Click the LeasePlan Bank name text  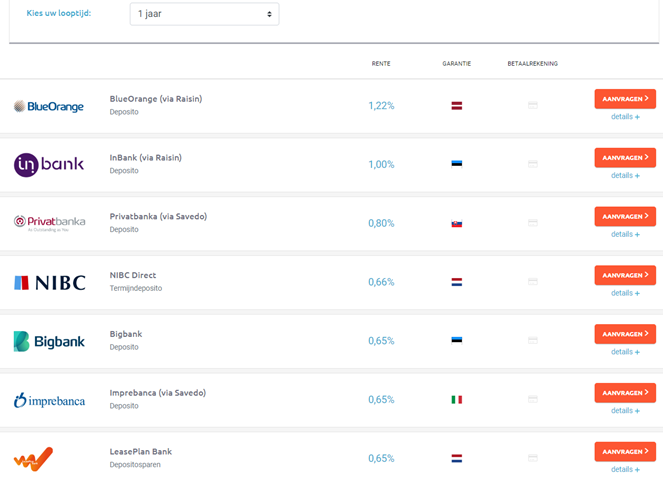point(141,452)
